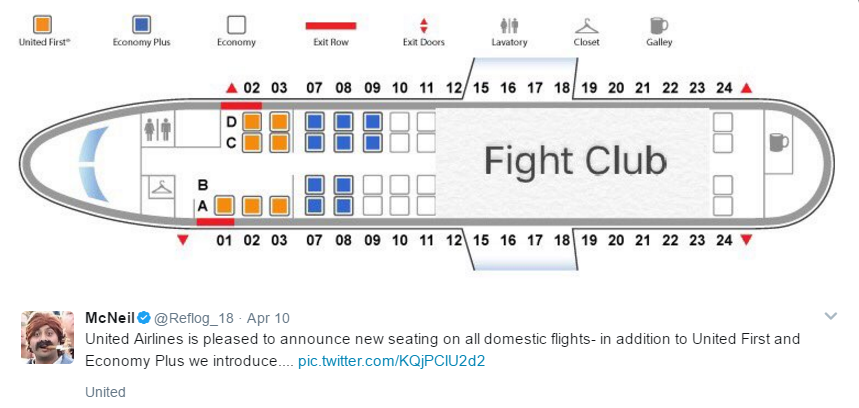Viewport: 859px width, 408px height.
Task: Click the Closet hanger icon in the legend
Action: click(x=586, y=26)
